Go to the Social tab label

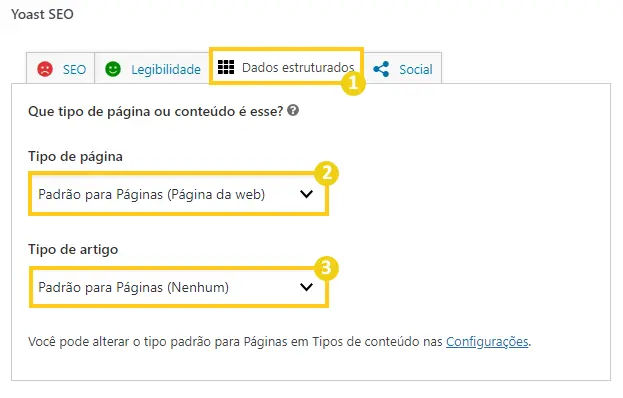point(416,70)
